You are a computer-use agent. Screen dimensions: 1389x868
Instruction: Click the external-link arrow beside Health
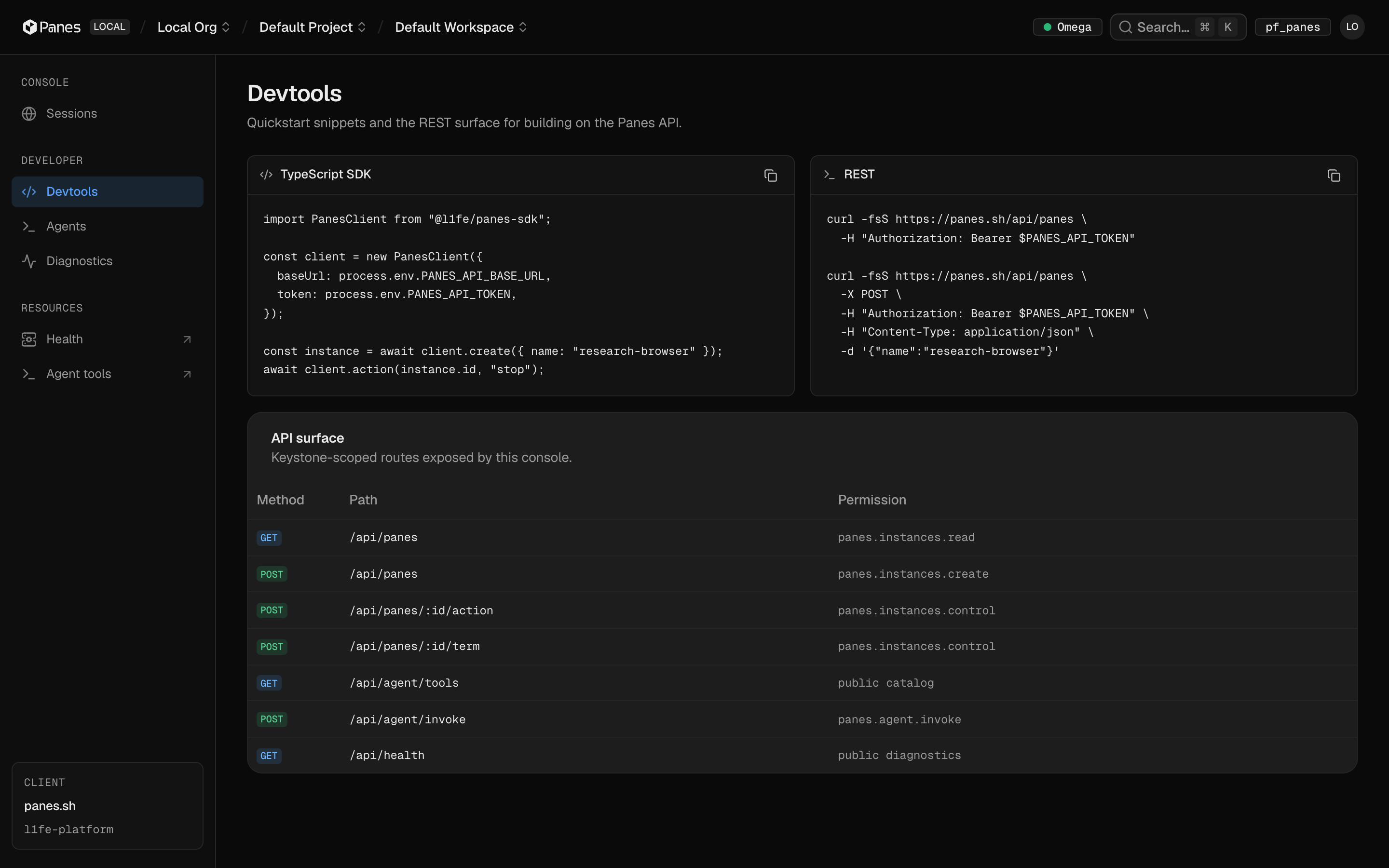click(187, 339)
